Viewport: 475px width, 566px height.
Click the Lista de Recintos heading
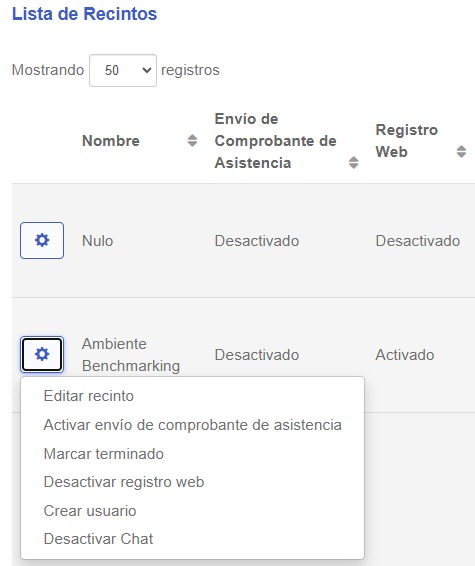(x=84, y=14)
